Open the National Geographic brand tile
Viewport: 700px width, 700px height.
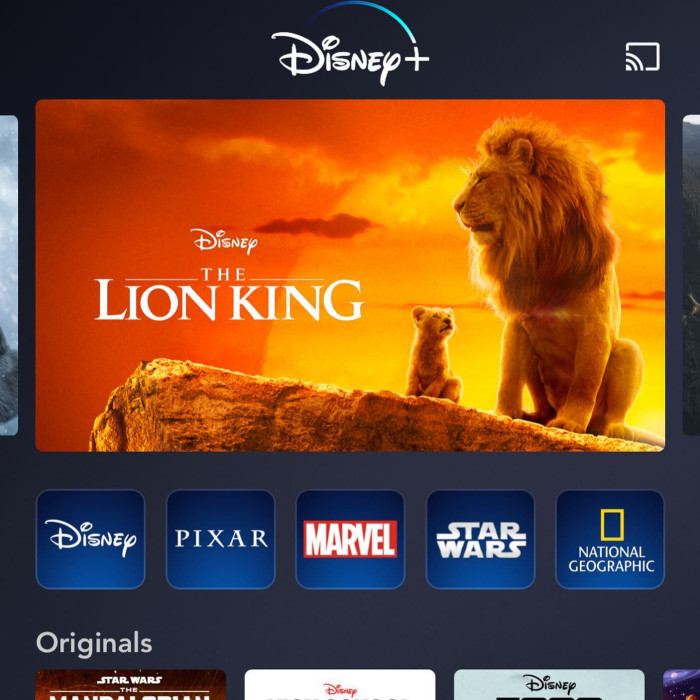click(610, 539)
